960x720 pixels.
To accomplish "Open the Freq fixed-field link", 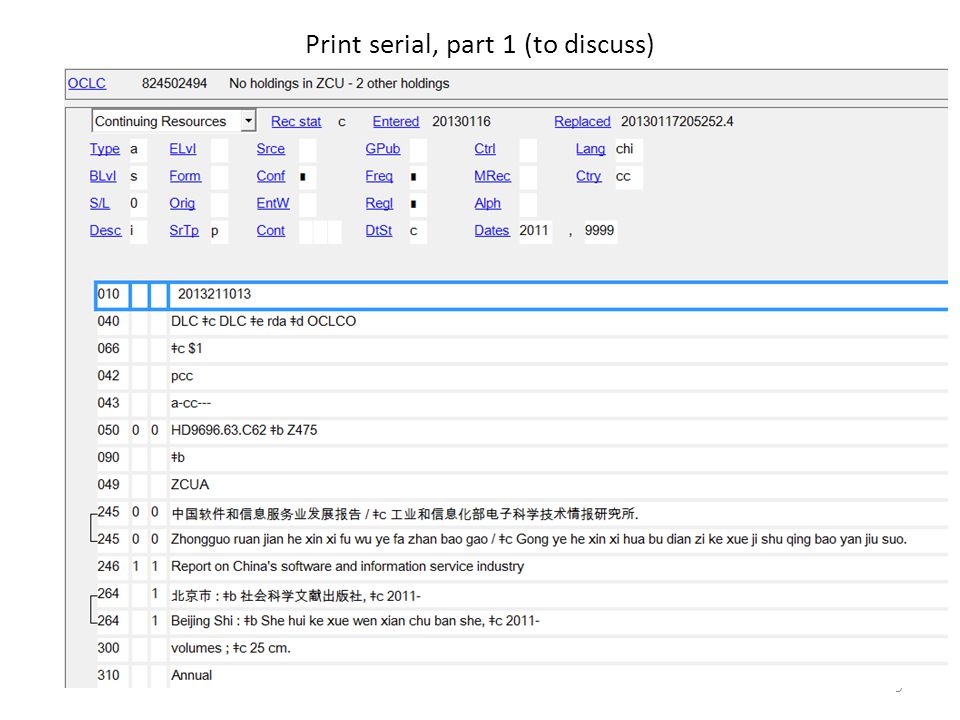I will click(x=379, y=176).
